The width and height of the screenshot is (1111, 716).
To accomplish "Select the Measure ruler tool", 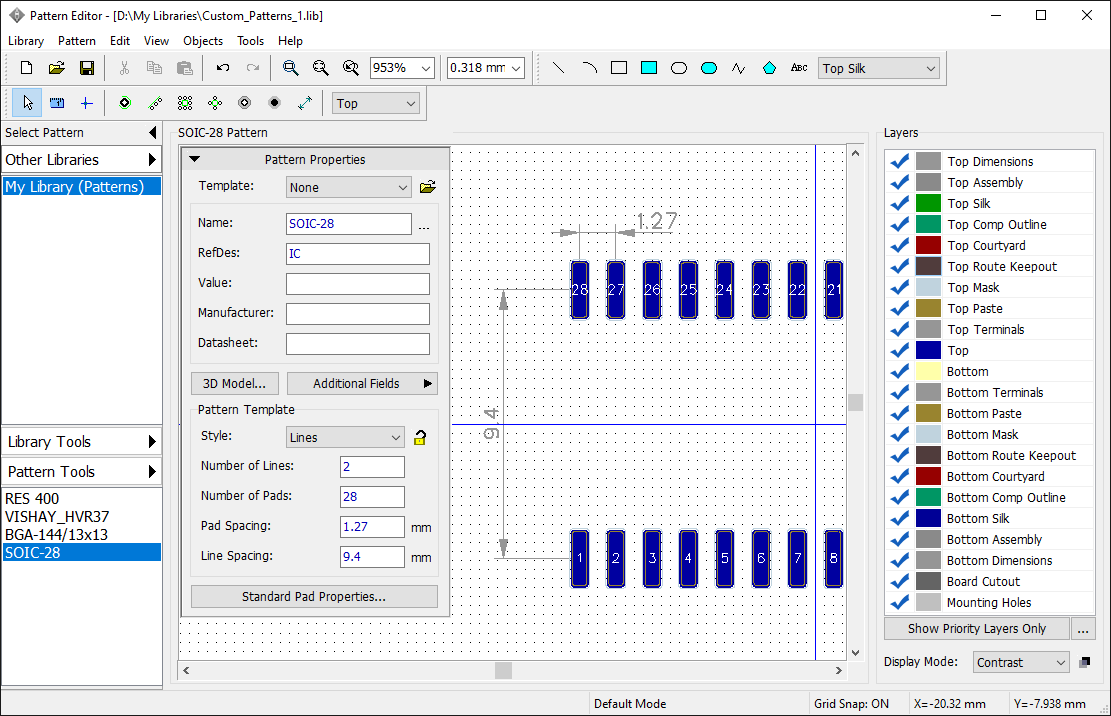I will point(57,103).
